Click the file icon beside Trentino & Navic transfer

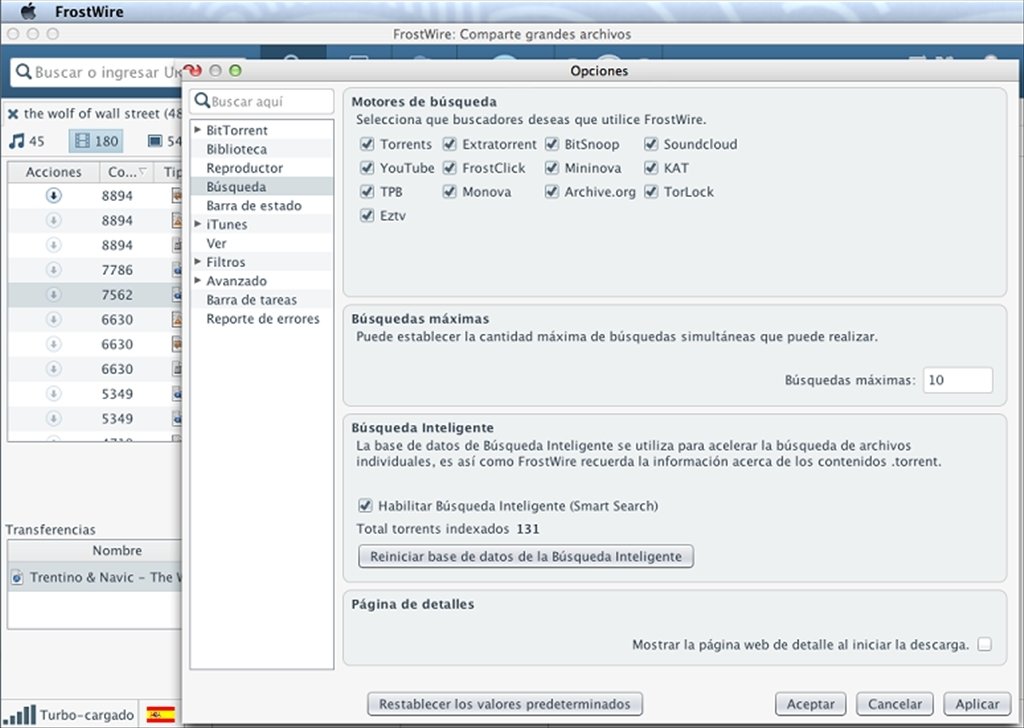point(17,578)
